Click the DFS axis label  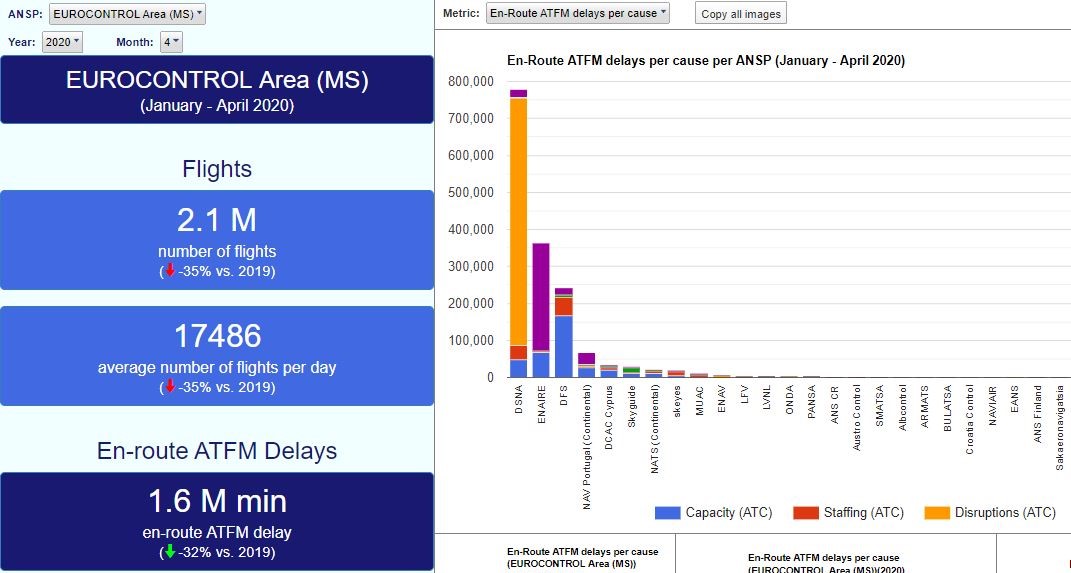pyautogui.click(x=564, y=395)
